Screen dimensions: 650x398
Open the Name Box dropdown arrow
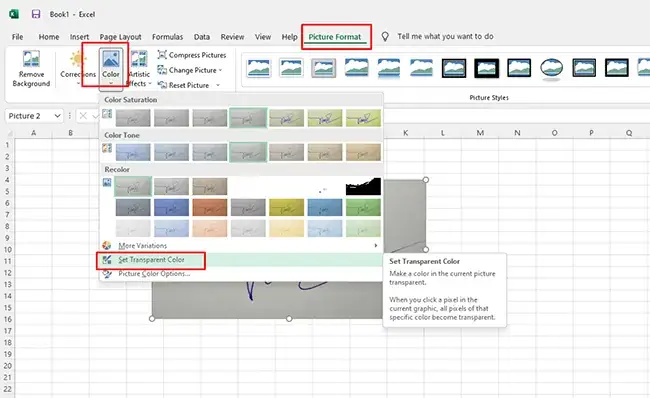pyautogui.click(x=57, y=116)
